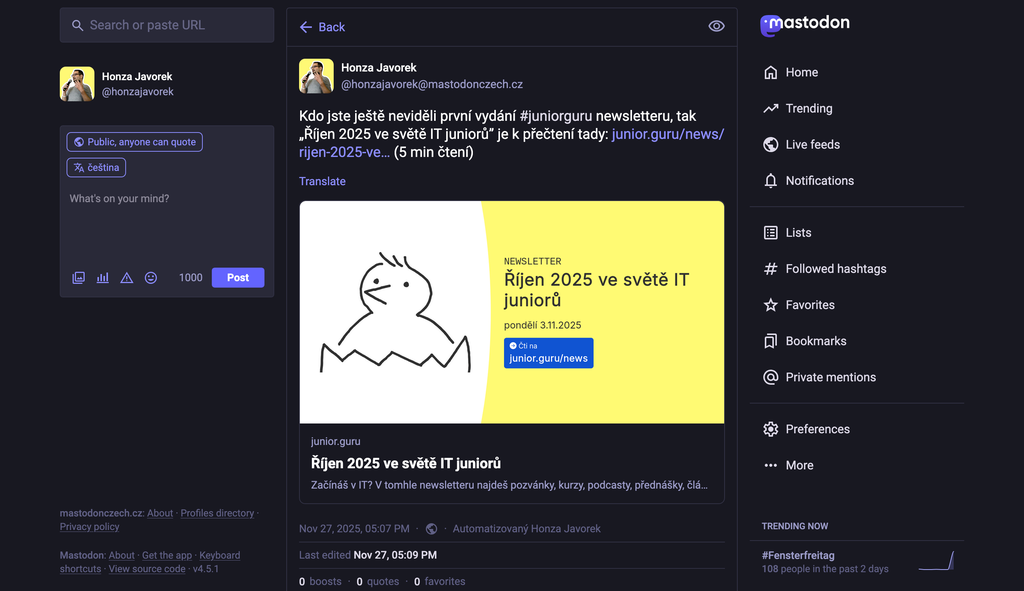Click the Mastodon logo
1024x591 pixels.
805,25
